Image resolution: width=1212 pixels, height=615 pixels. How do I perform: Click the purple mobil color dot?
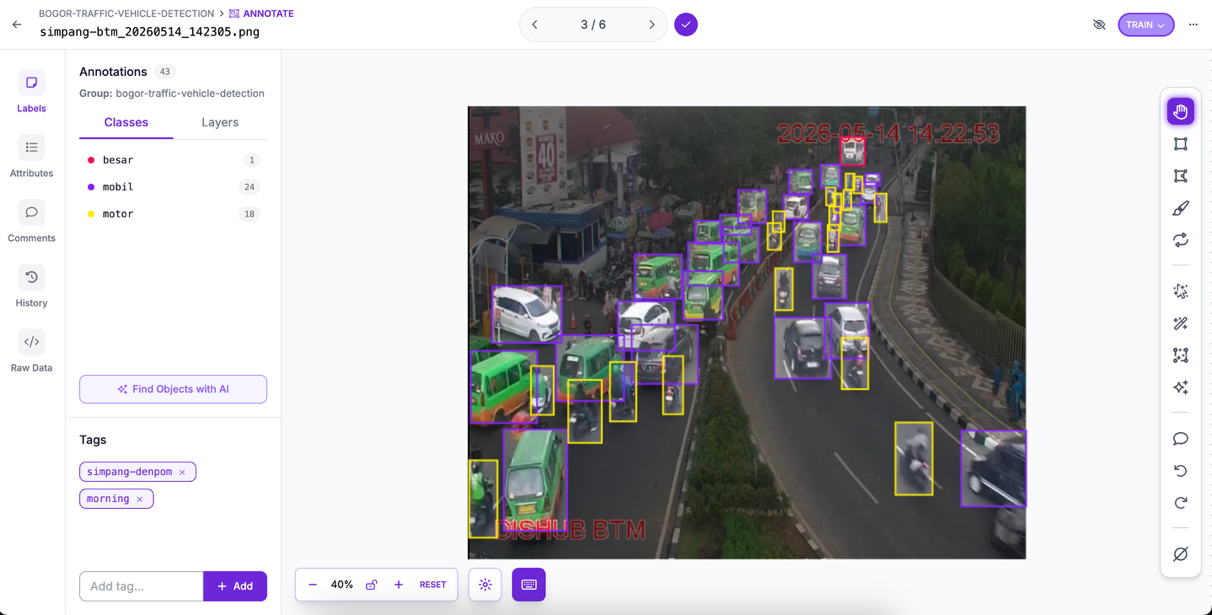pos(91,187)
